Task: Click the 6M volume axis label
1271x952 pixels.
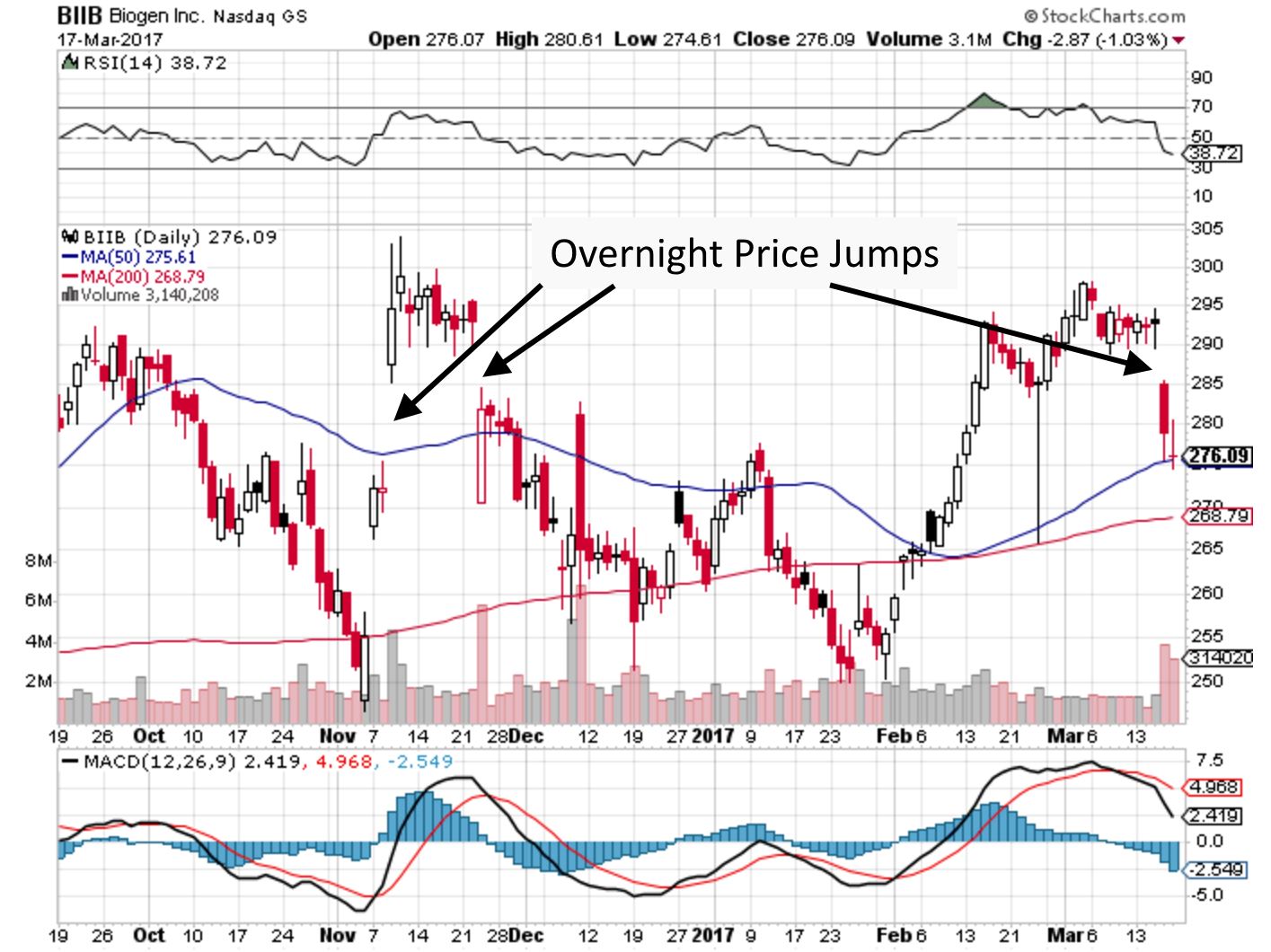Action: [39, 600]
